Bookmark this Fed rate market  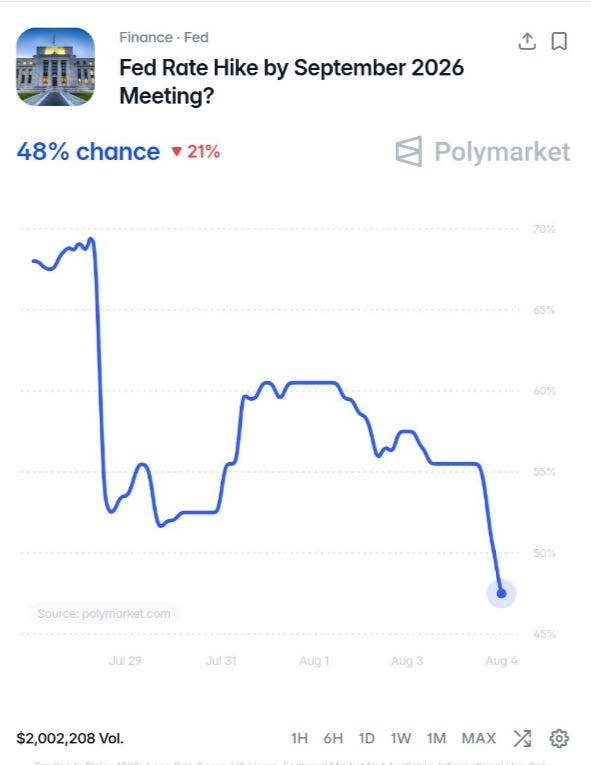click(x=559, y=41)
